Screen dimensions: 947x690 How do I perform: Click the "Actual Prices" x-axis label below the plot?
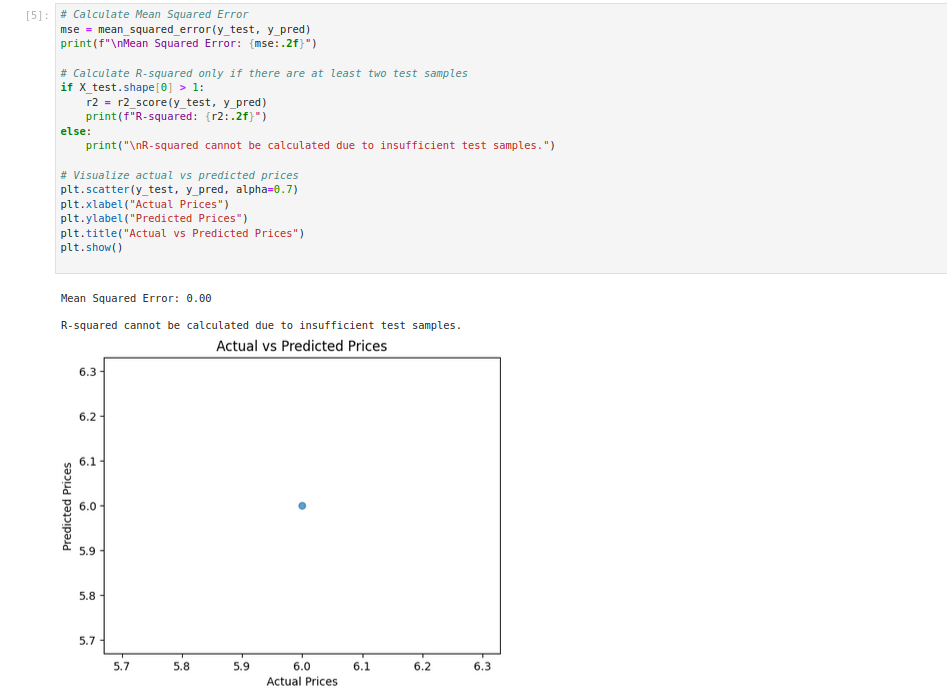(302, 681)
